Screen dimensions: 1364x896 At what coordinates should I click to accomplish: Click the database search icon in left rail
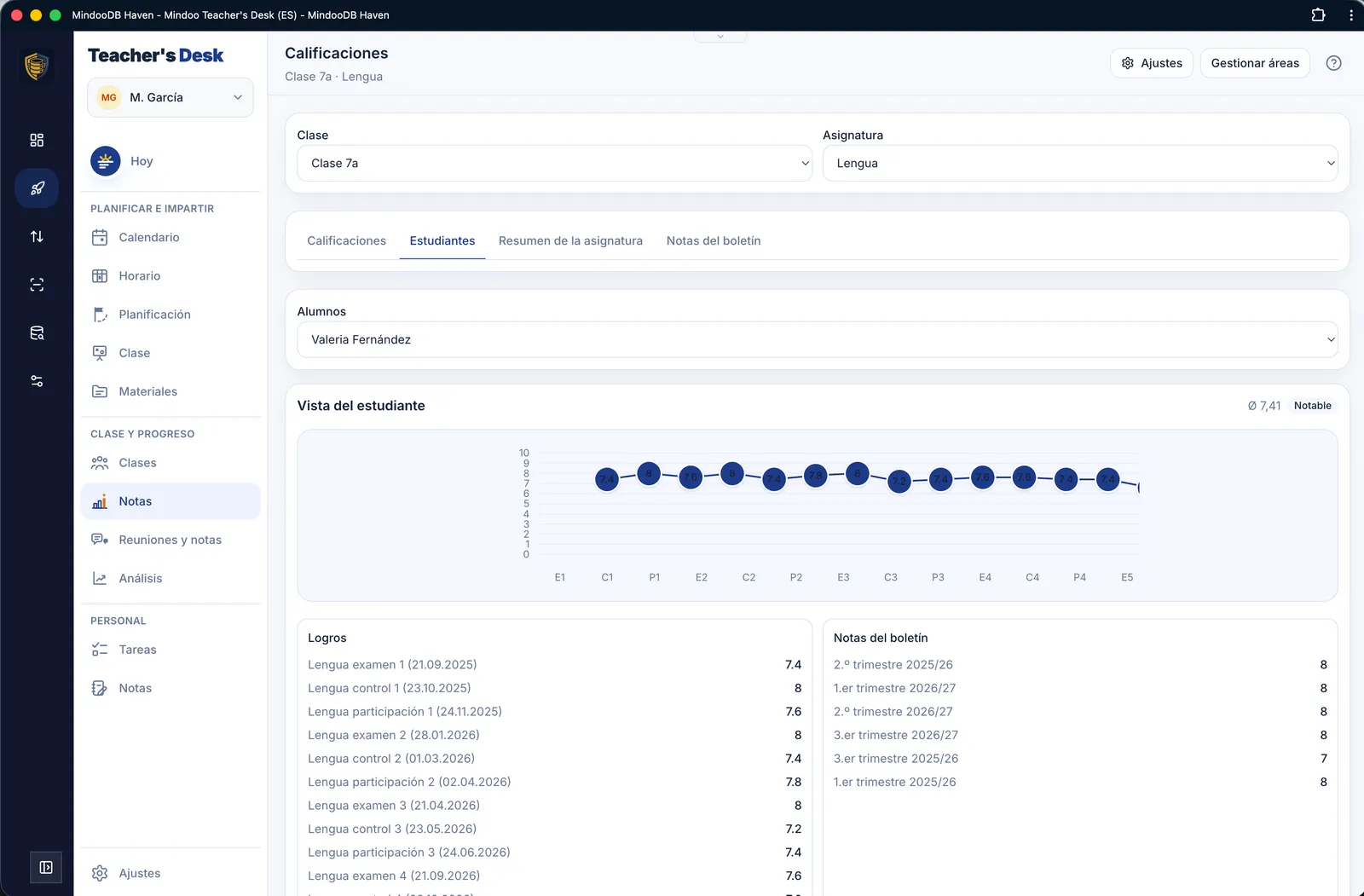click(x=37, y=332)
